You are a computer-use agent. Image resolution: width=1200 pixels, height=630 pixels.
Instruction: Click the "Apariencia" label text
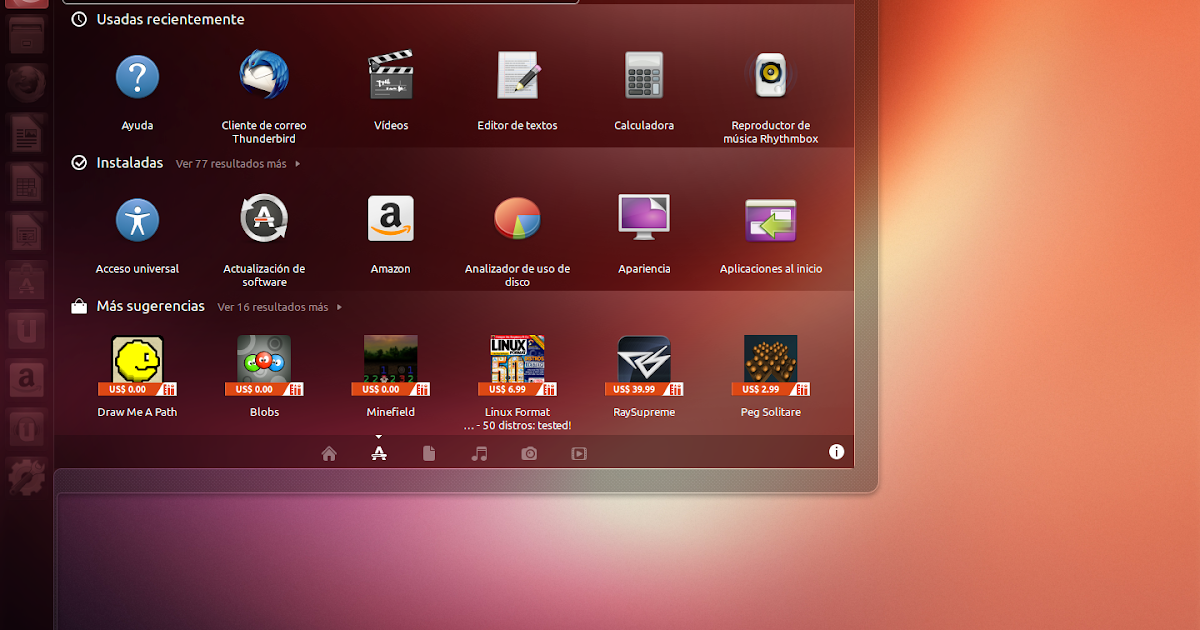click(x=644, y=269)
